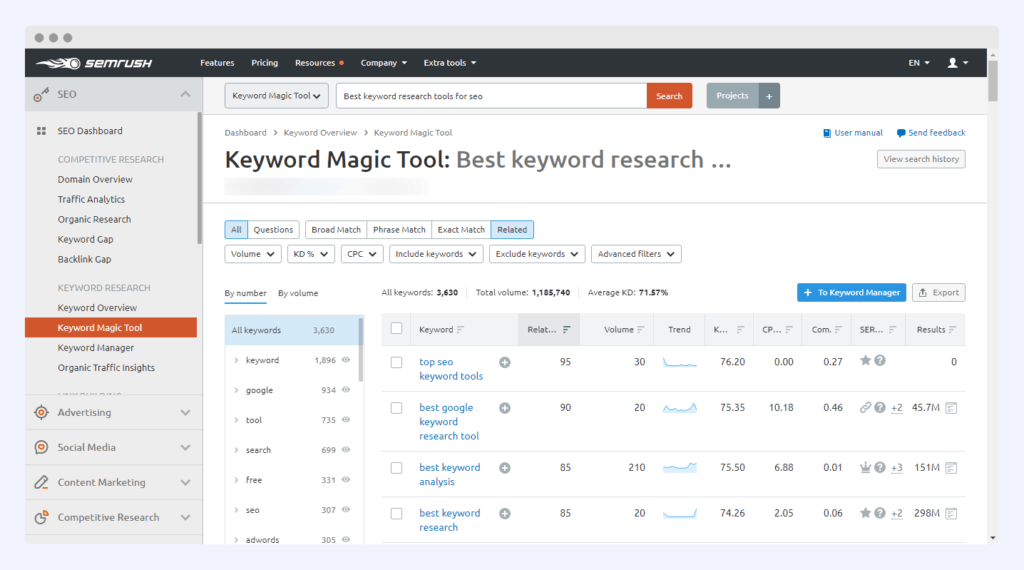Check the 'best google keyword research tool' row
Image resolution: width=1024 pixels, height=570 pixels.
tap(396, 408)
